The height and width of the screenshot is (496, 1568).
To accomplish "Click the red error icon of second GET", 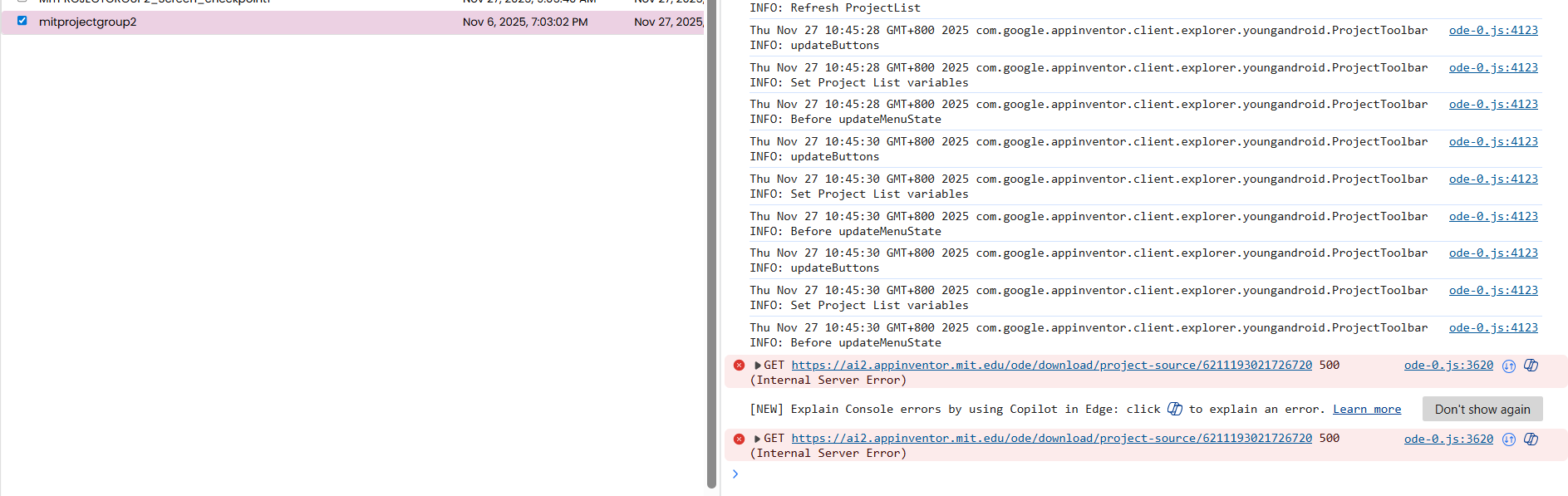I will (739, 439).
